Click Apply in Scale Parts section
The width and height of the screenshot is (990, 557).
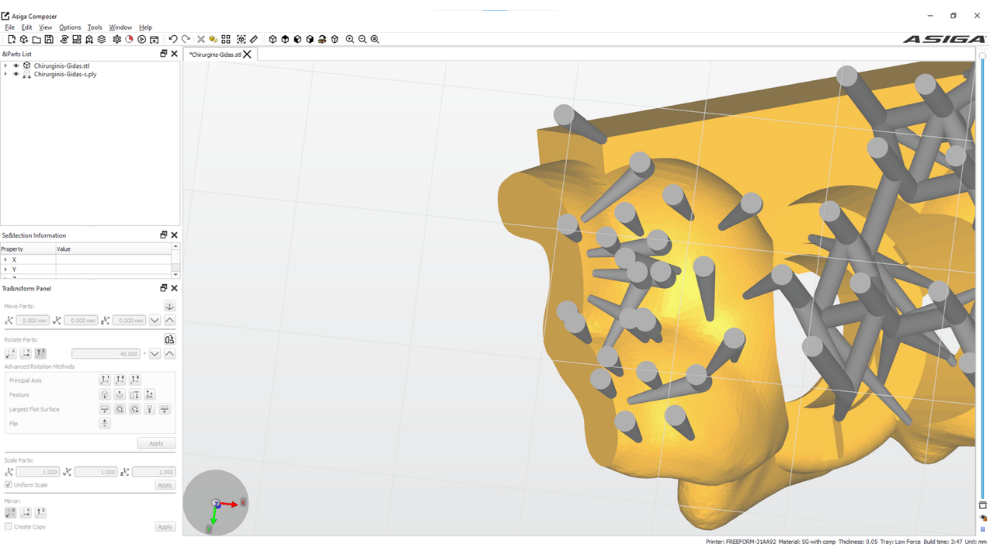165,485
